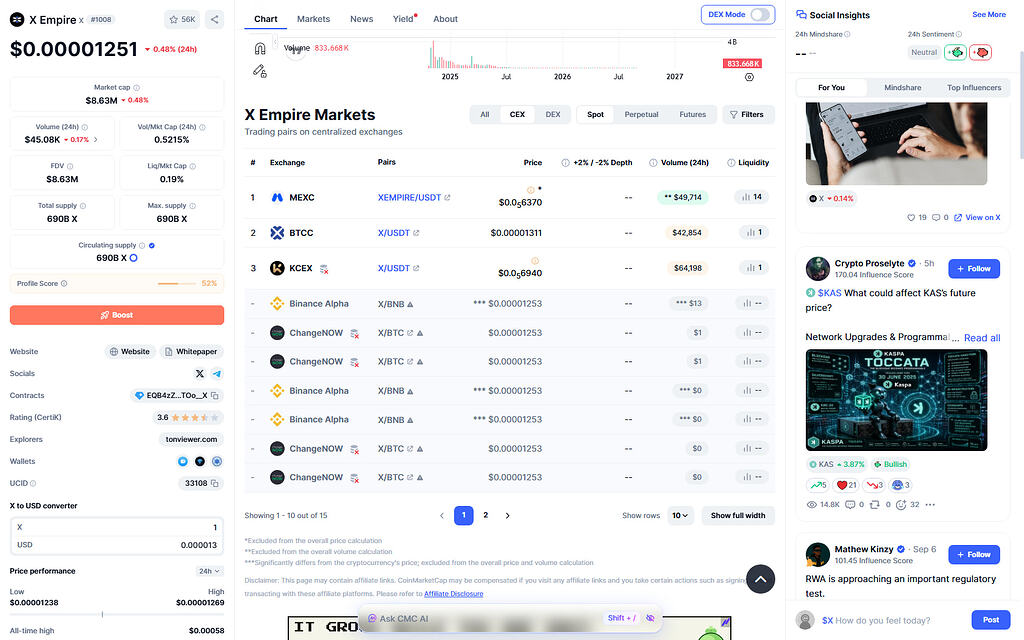Click the Post button
This screenshot has width=1024, height=640.
[x=991, y=620]
